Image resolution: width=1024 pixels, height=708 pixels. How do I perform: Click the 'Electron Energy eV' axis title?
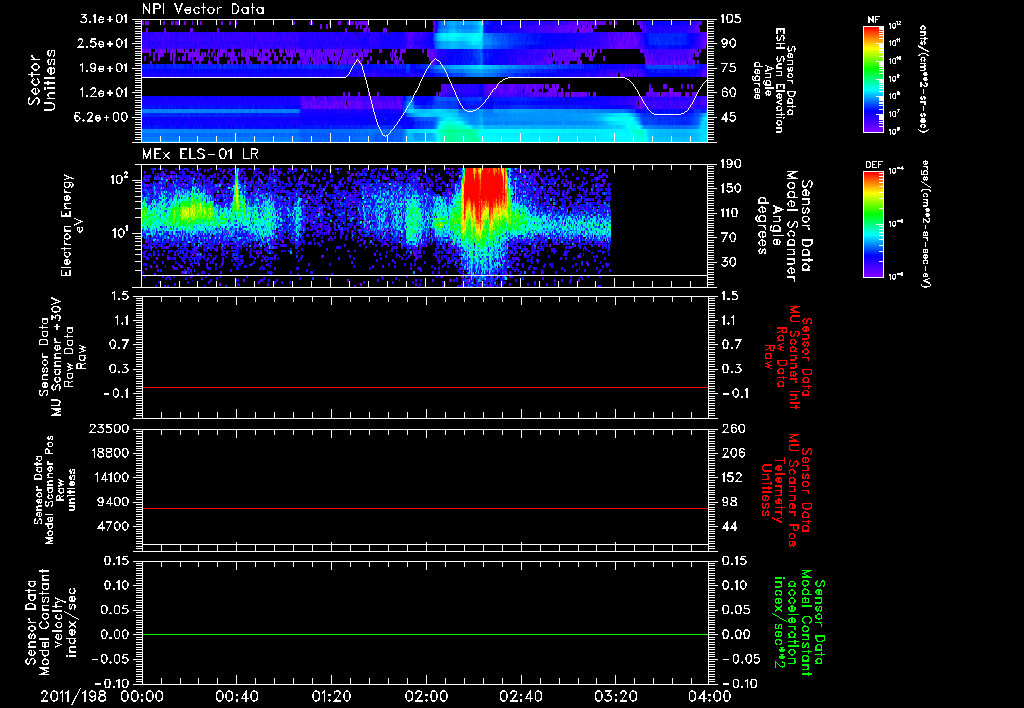[73, 225]
